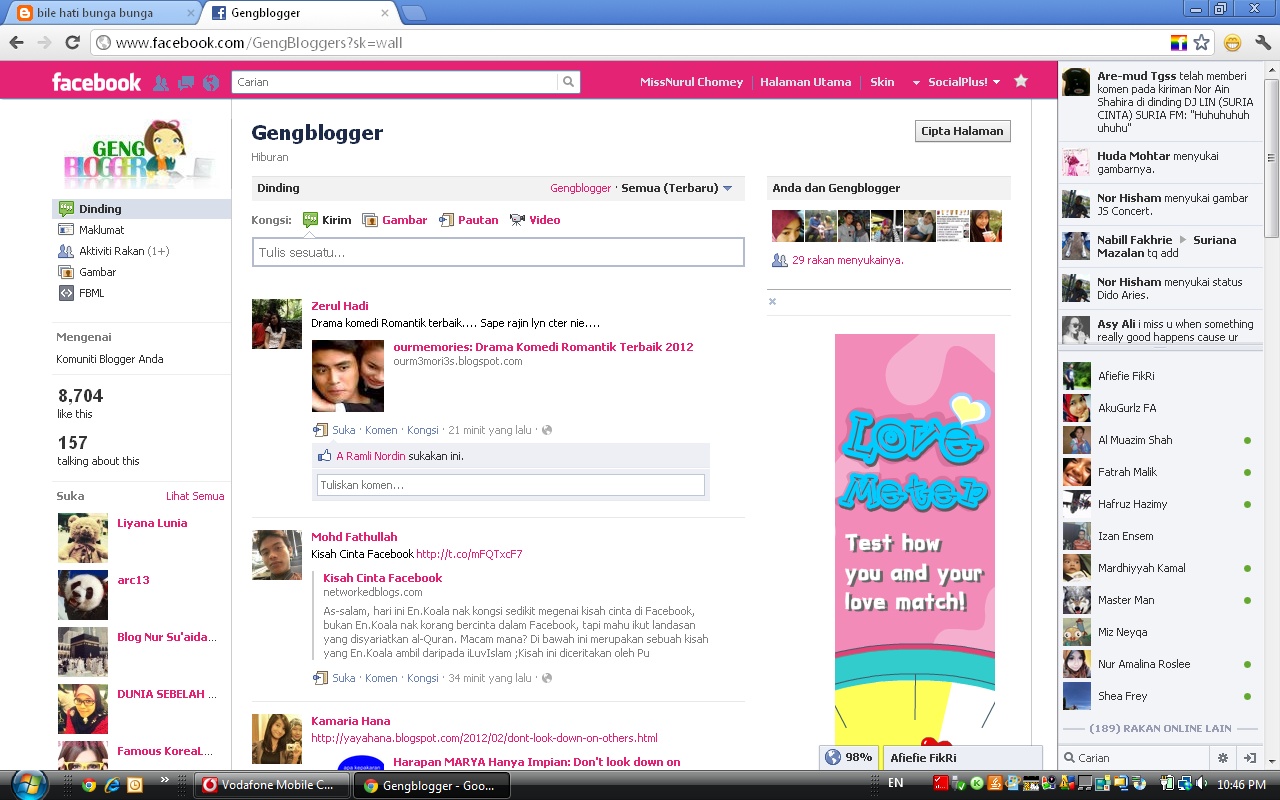The width and height of the screenshot is (1280, 800).
Task: Select Pautan share option
Action: (x=469, y=220)
